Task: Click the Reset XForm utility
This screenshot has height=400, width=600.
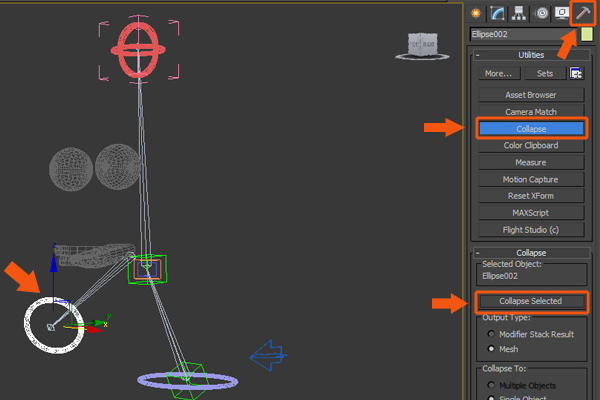Action: point(531,196)
